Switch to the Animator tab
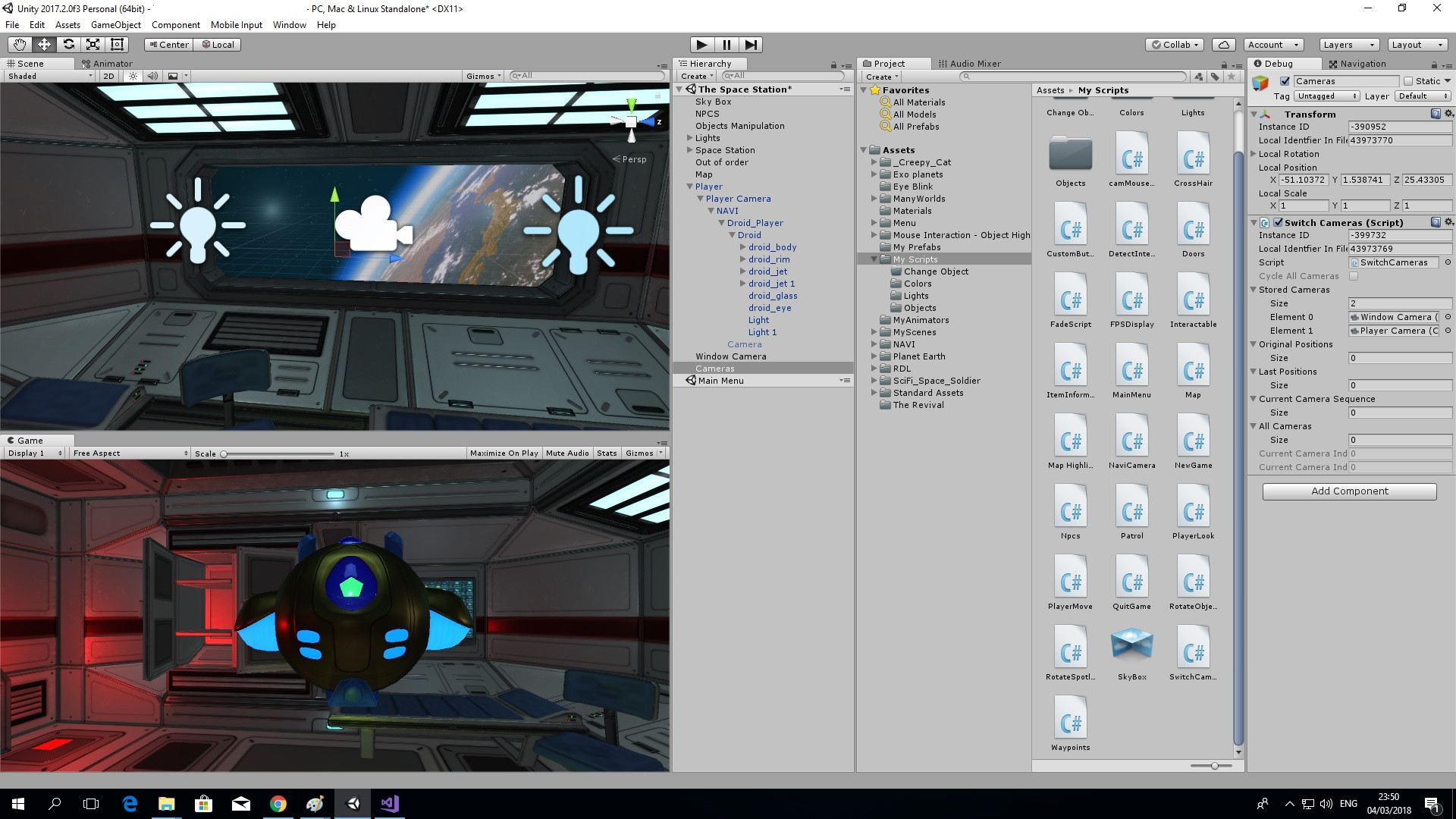 click(x=107, y=64)
